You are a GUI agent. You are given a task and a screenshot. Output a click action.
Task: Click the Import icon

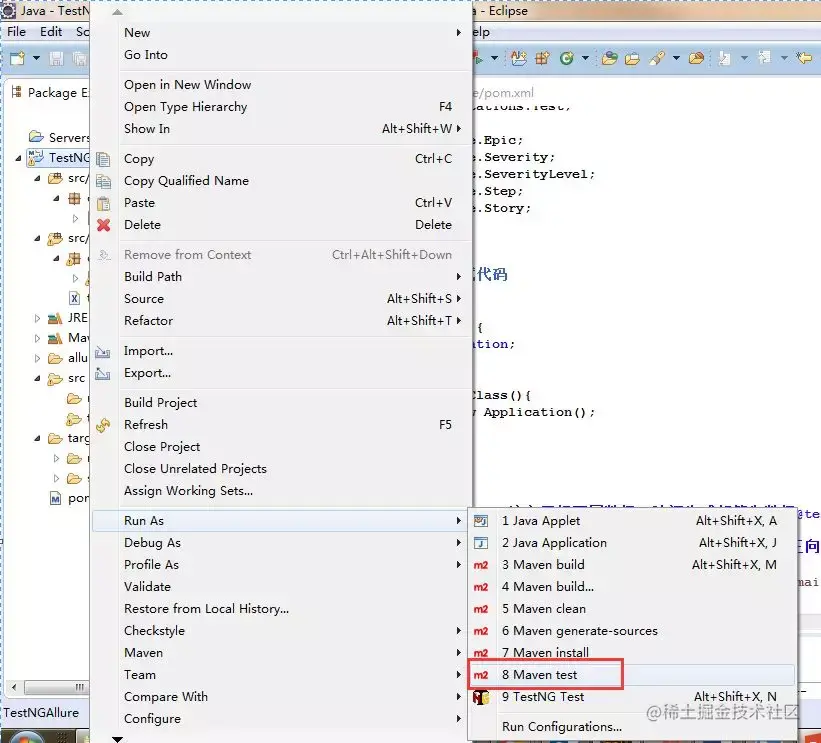click(103, 352)
